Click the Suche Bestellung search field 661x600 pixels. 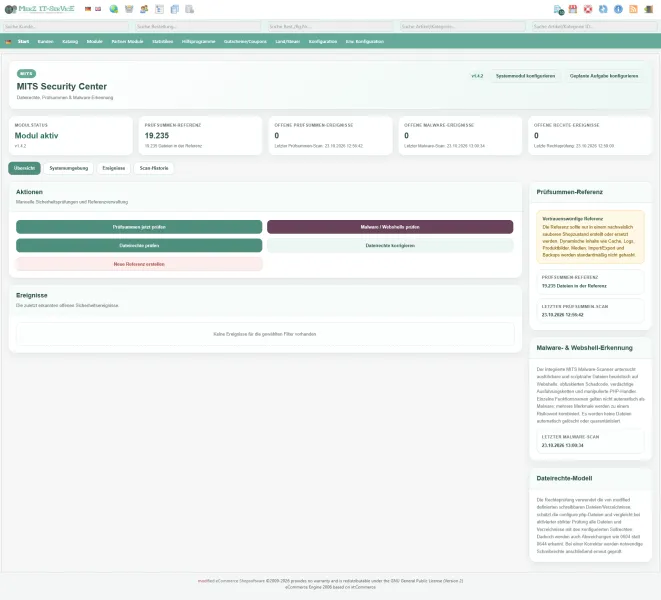(198, 27)
